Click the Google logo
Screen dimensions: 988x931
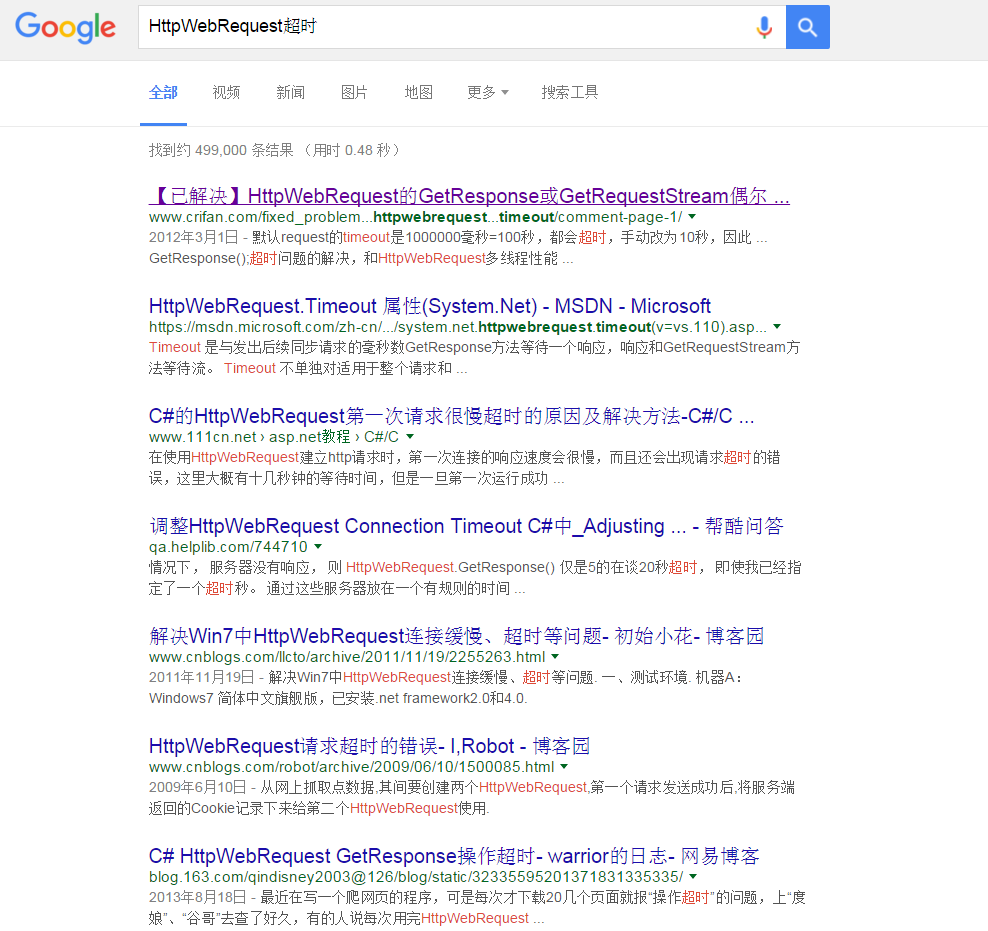click(x=65, y=27)
